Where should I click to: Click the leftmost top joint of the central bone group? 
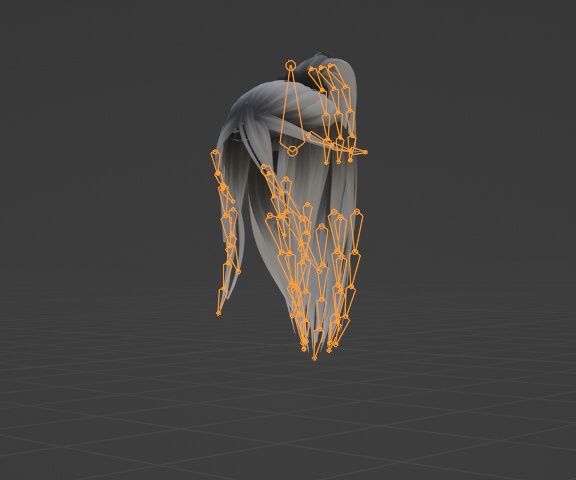[270, 215]
